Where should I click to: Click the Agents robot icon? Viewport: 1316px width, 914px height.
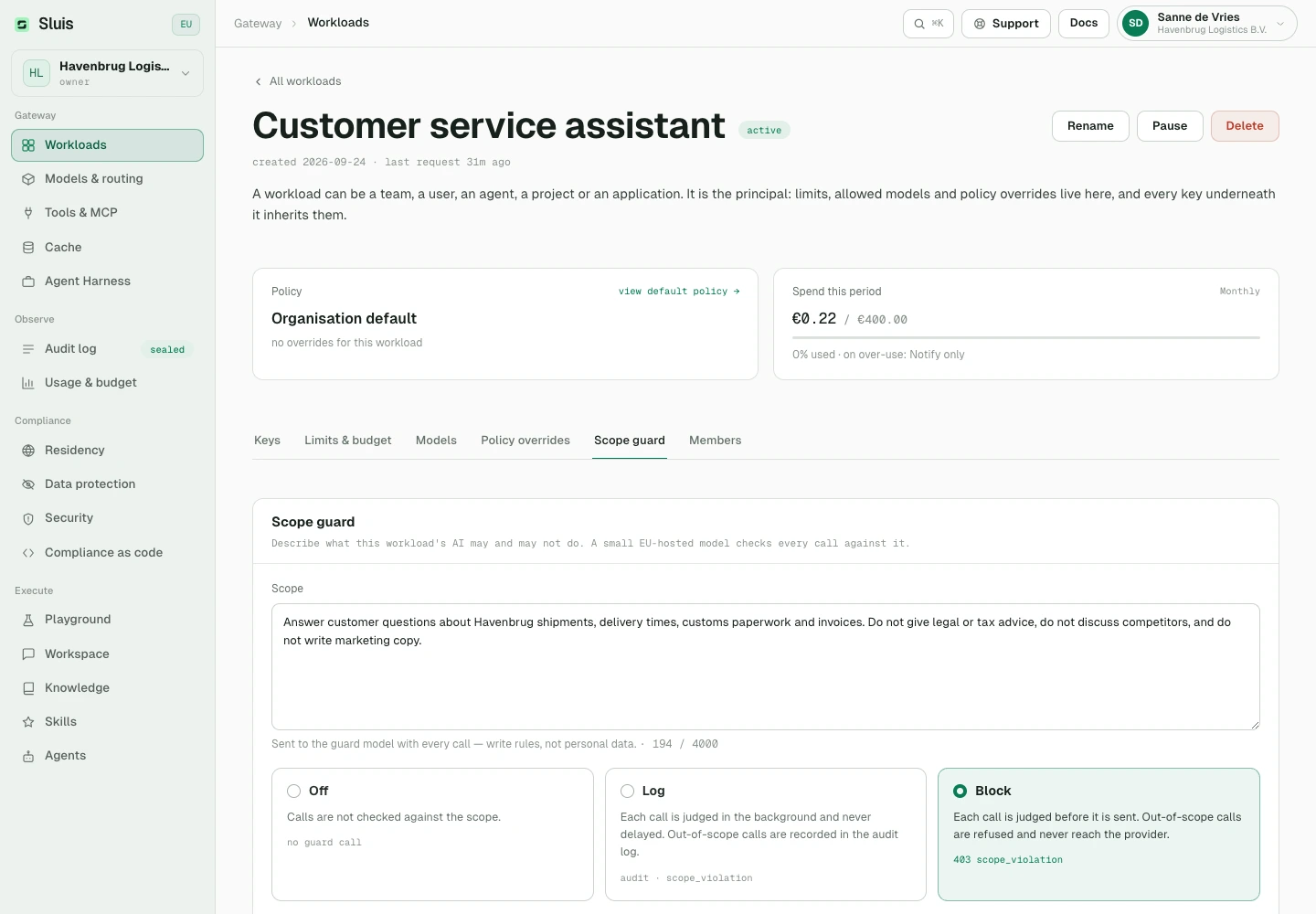click(x=28, y=756)
